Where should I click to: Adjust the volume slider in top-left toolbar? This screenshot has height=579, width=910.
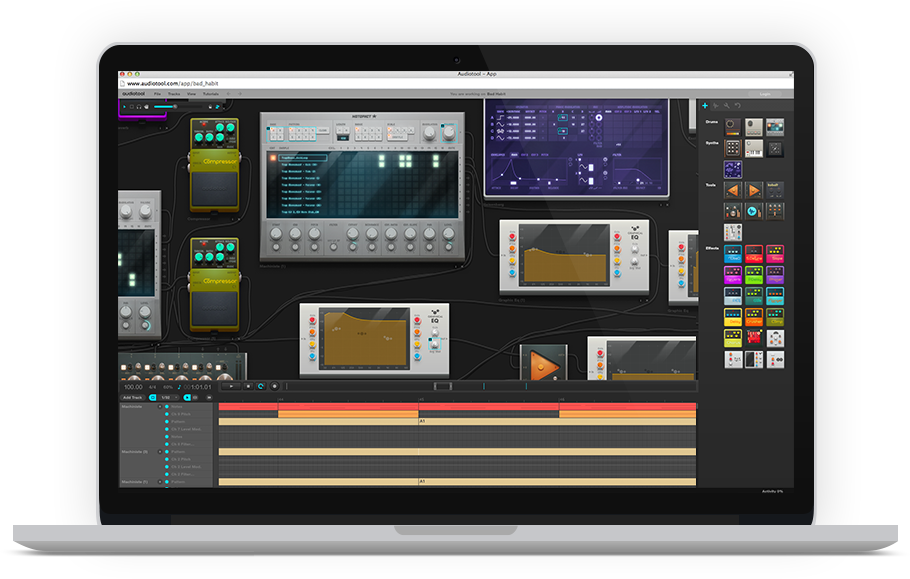(166, 105)
